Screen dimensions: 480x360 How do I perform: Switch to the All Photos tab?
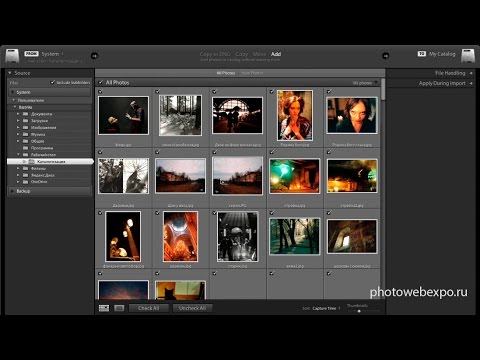tap(226, 73)
